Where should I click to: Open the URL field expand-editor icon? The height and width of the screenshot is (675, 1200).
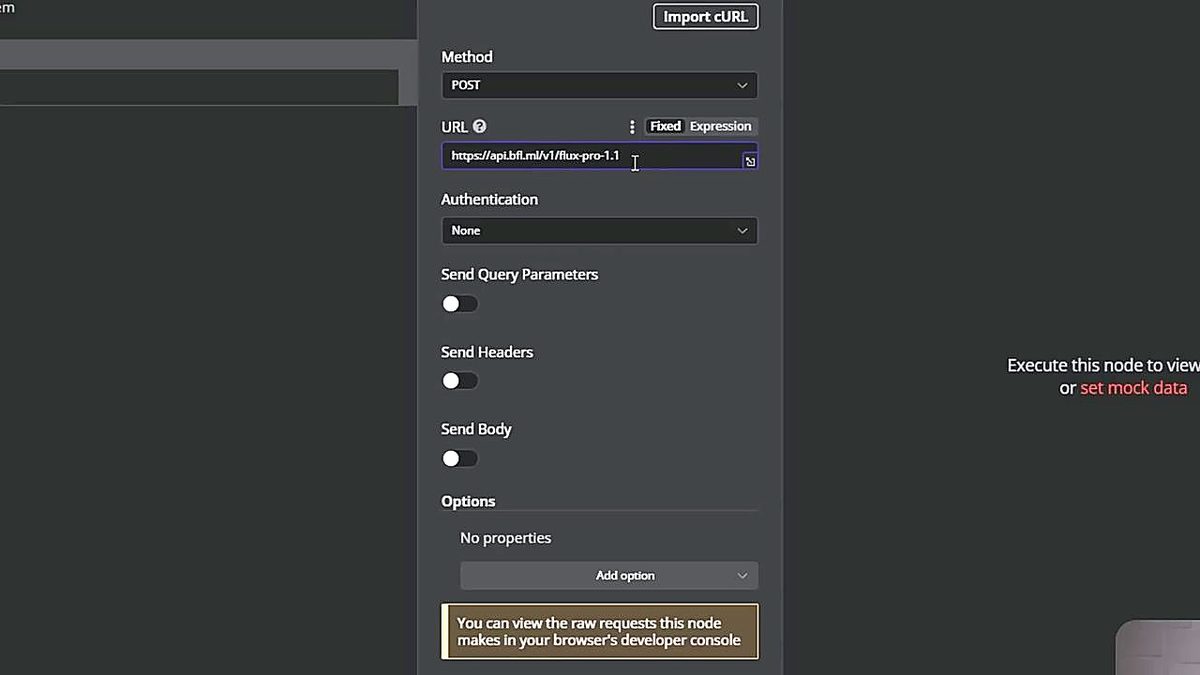[x=749, y=161]
